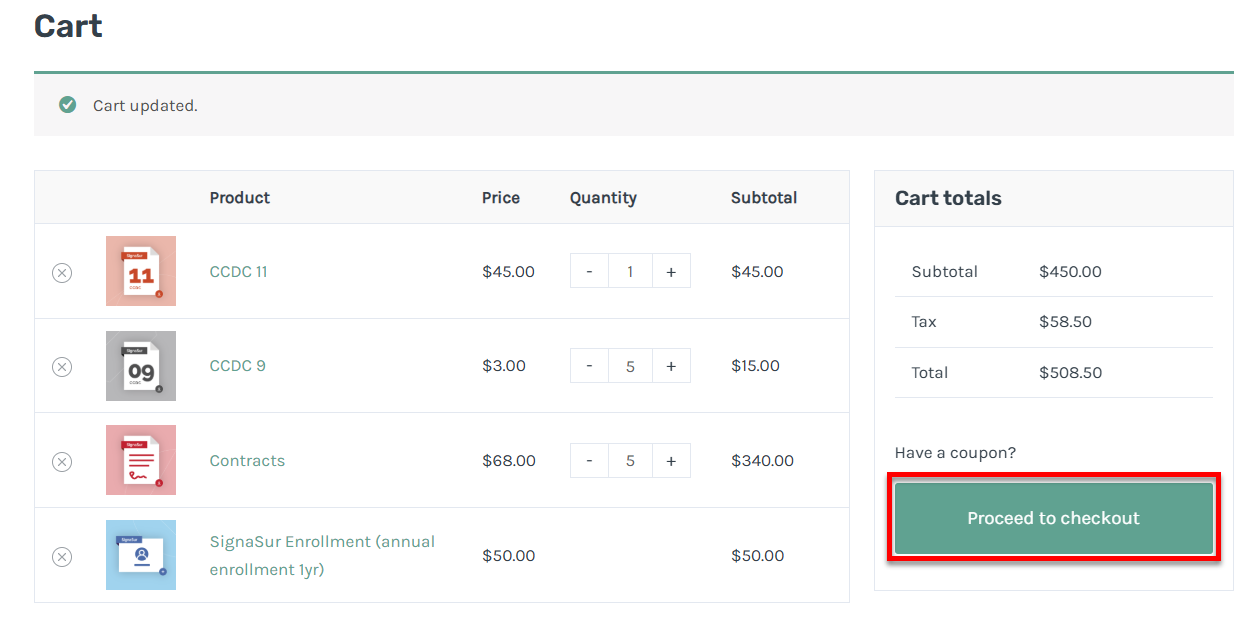Remove SignaSur Enrollment from the cart
The height and width of the screenshot is (634, 1258).
[x=62, y=556]
